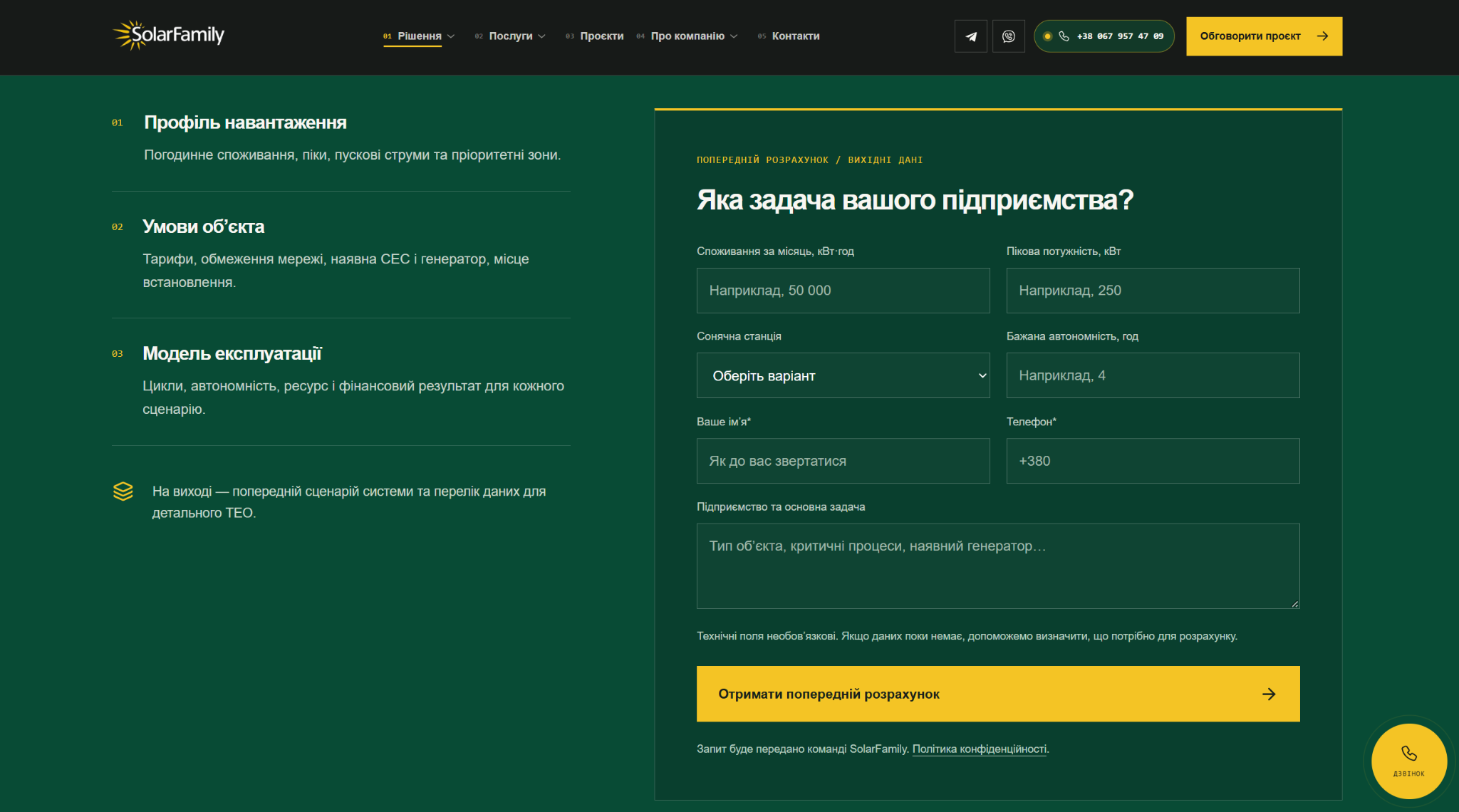Viewport: 1459px width, 812px height.
Task: Expand the Послуги menu chevron
Action: coord(542,36)
